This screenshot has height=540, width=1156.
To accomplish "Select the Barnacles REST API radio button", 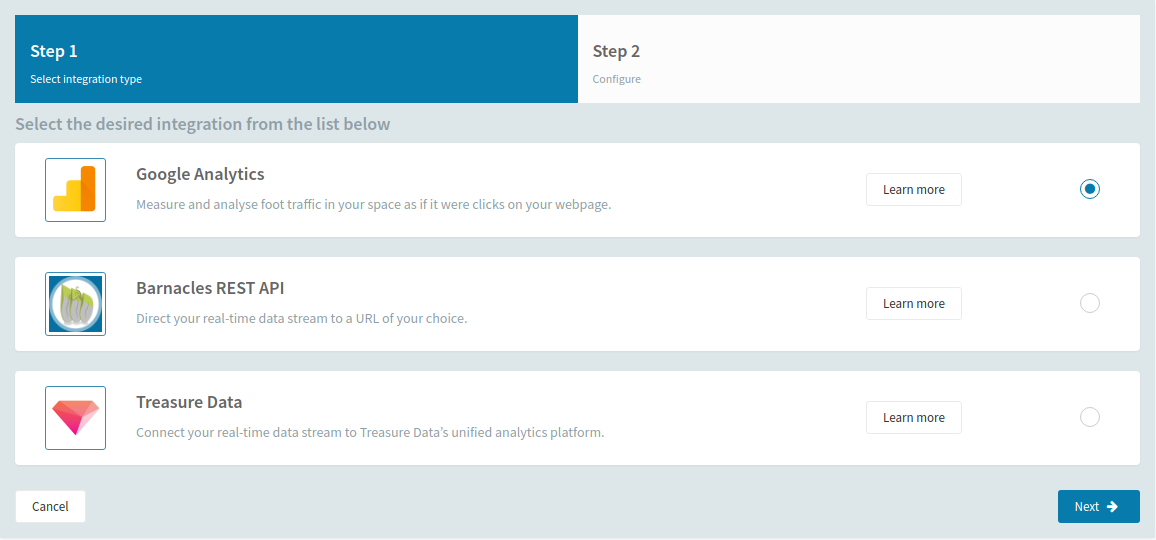I will click(1090, 303).
